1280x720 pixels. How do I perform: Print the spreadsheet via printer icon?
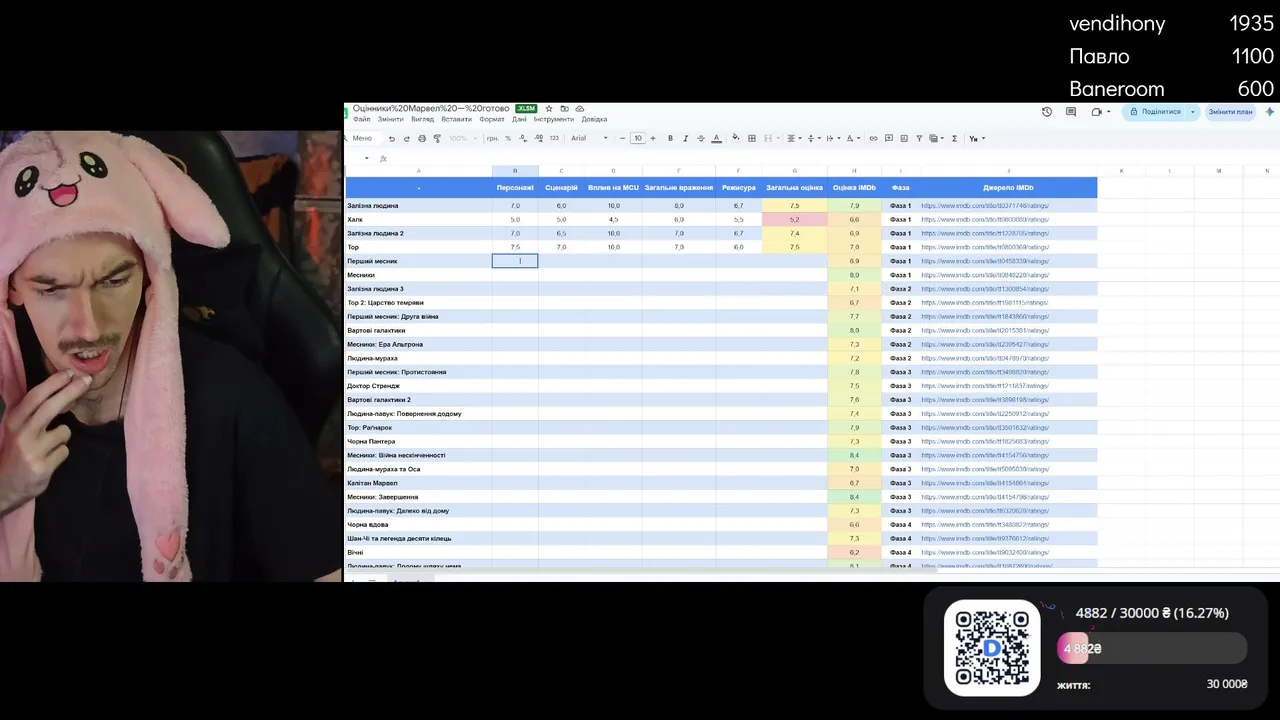(421, 138)
